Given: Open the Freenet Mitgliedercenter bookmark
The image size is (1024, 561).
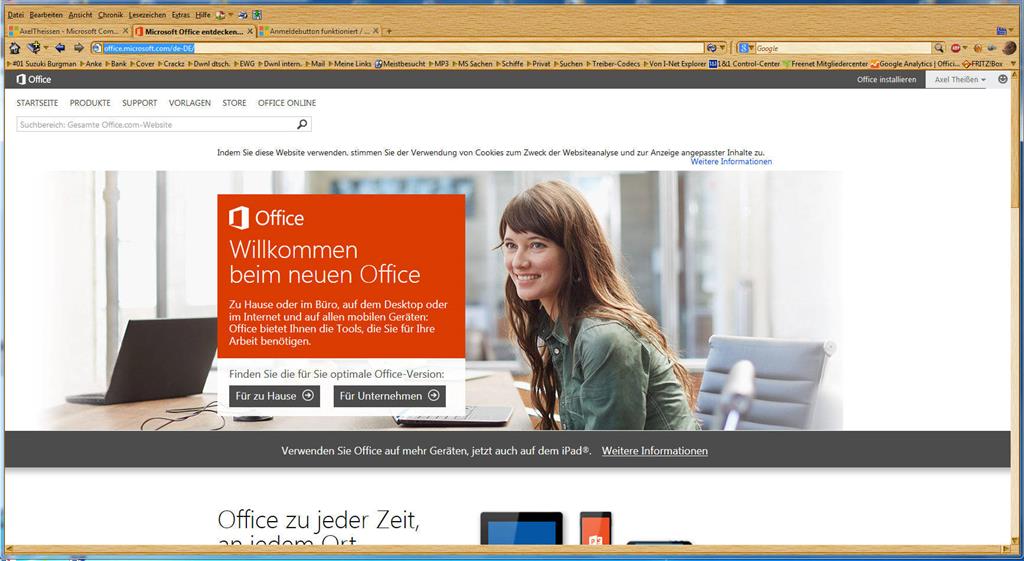Looking at the screenshot, I should pos(825,64).
